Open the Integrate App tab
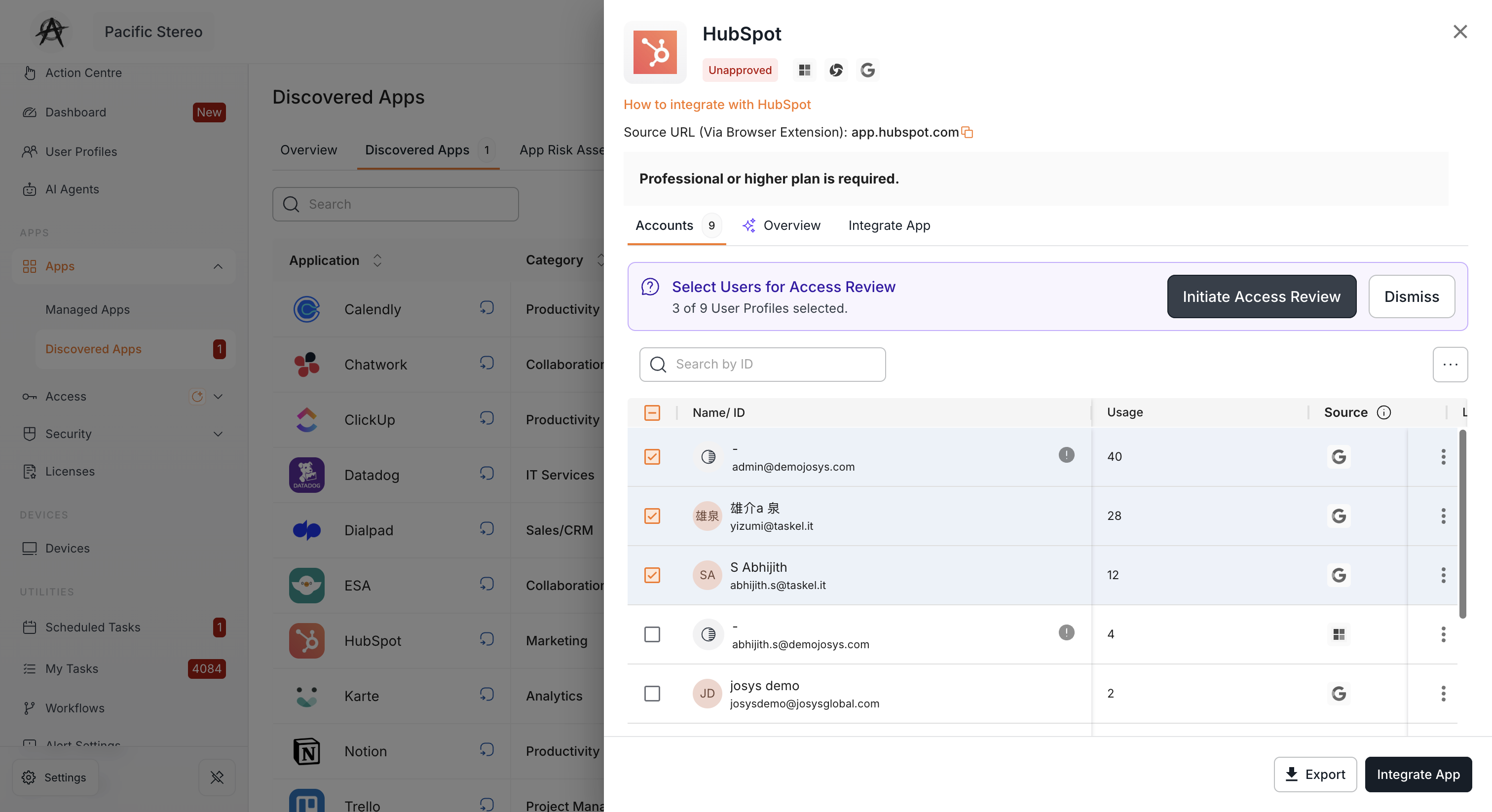 [x=889, y=225]
